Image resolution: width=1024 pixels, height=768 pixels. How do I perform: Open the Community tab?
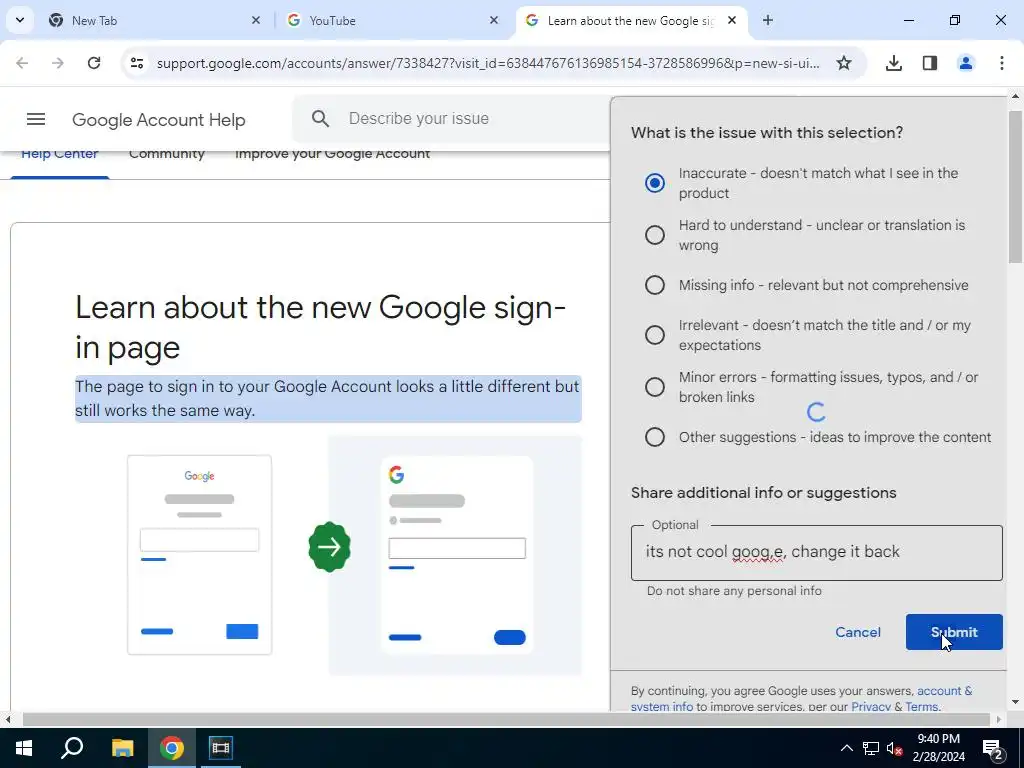pos(167,155)
